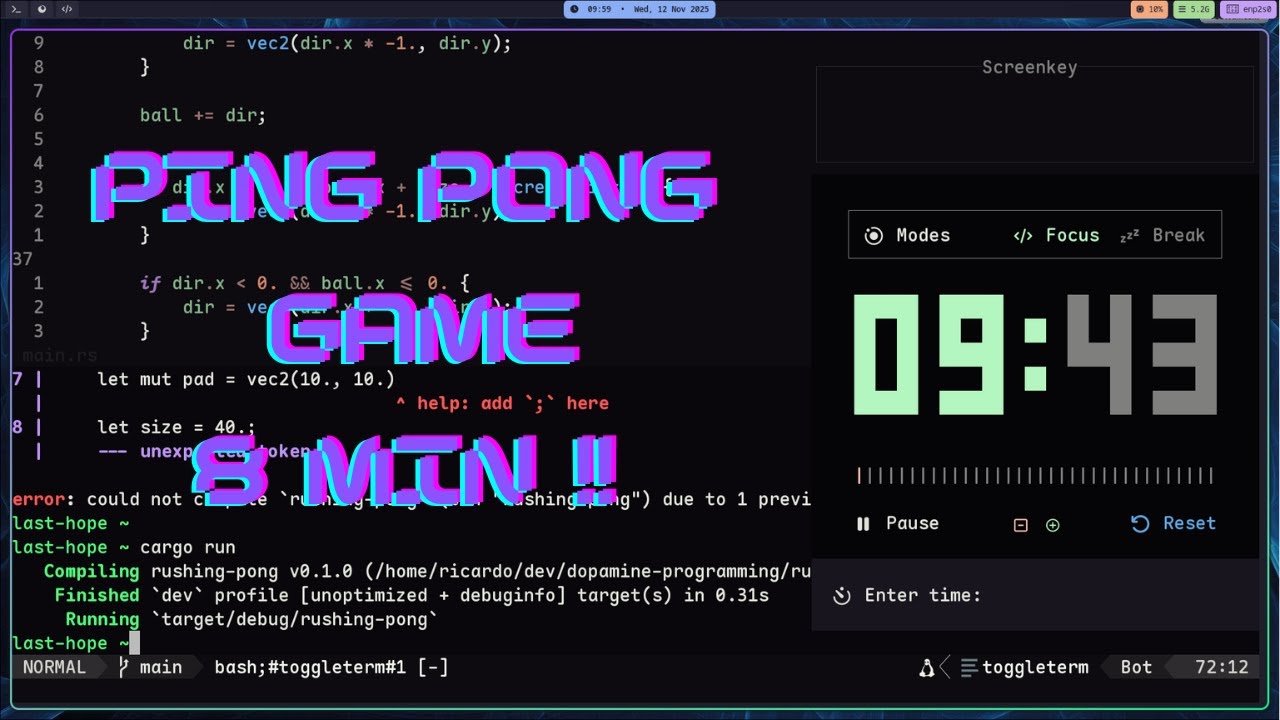Click the clock icon beside 09:59

point(575,9)
